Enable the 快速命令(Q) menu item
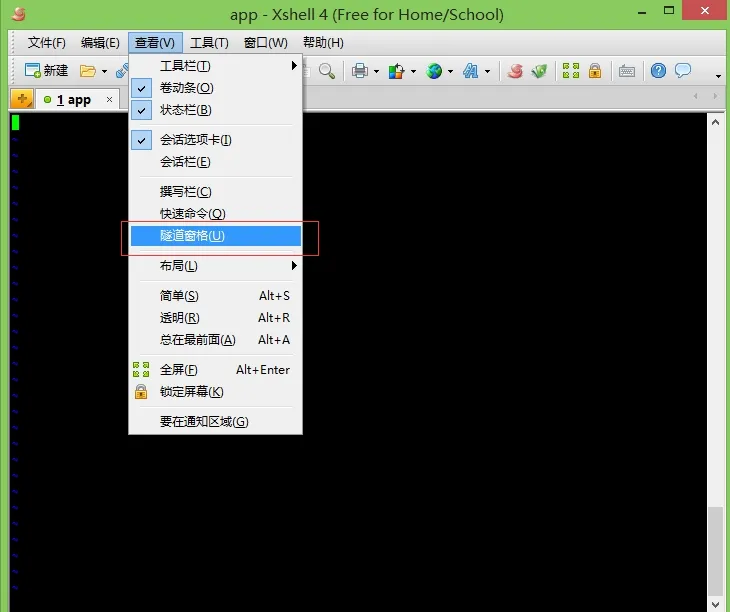Screen dimensions: 730x612 (x=216, y=214)
